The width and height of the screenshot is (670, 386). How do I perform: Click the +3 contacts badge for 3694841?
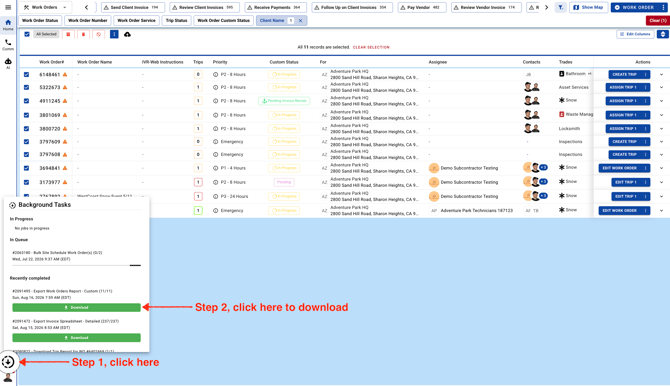coord(544,168)
